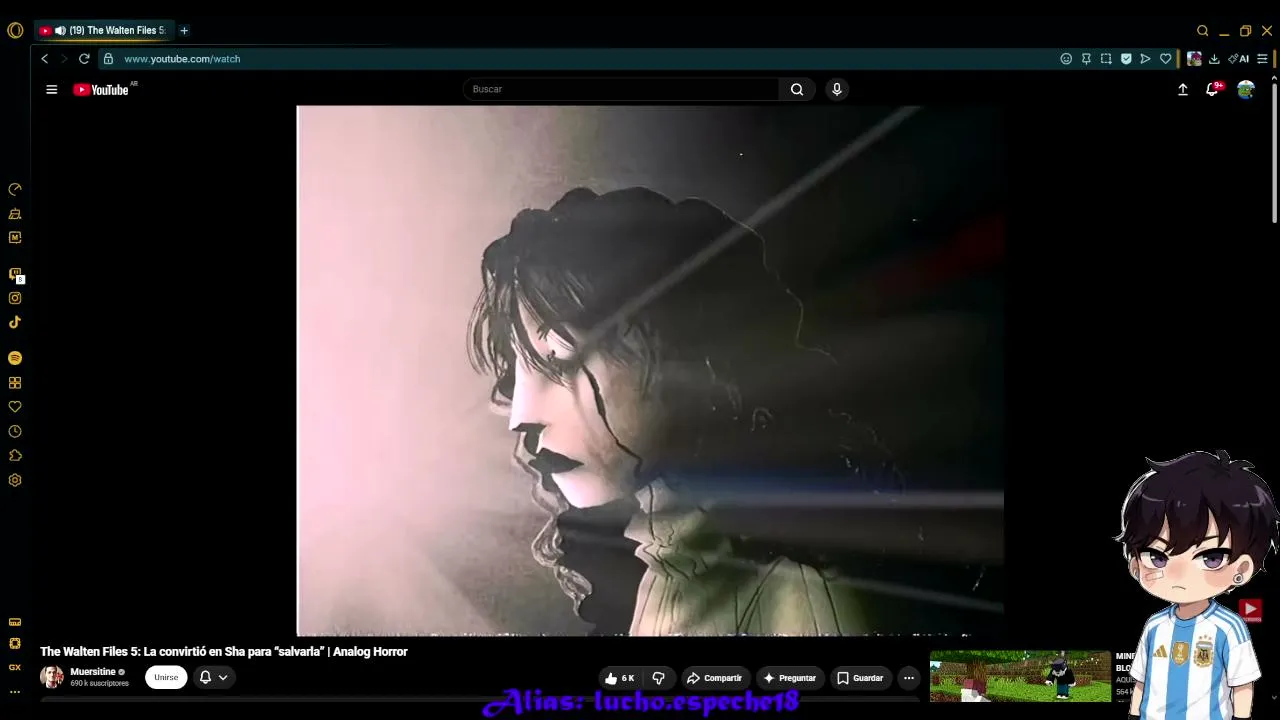Image resolution: width=1280 pixels, height=720 pixels.
Task: Go to the YouTube home logo
Action: [x=101, y=89]
